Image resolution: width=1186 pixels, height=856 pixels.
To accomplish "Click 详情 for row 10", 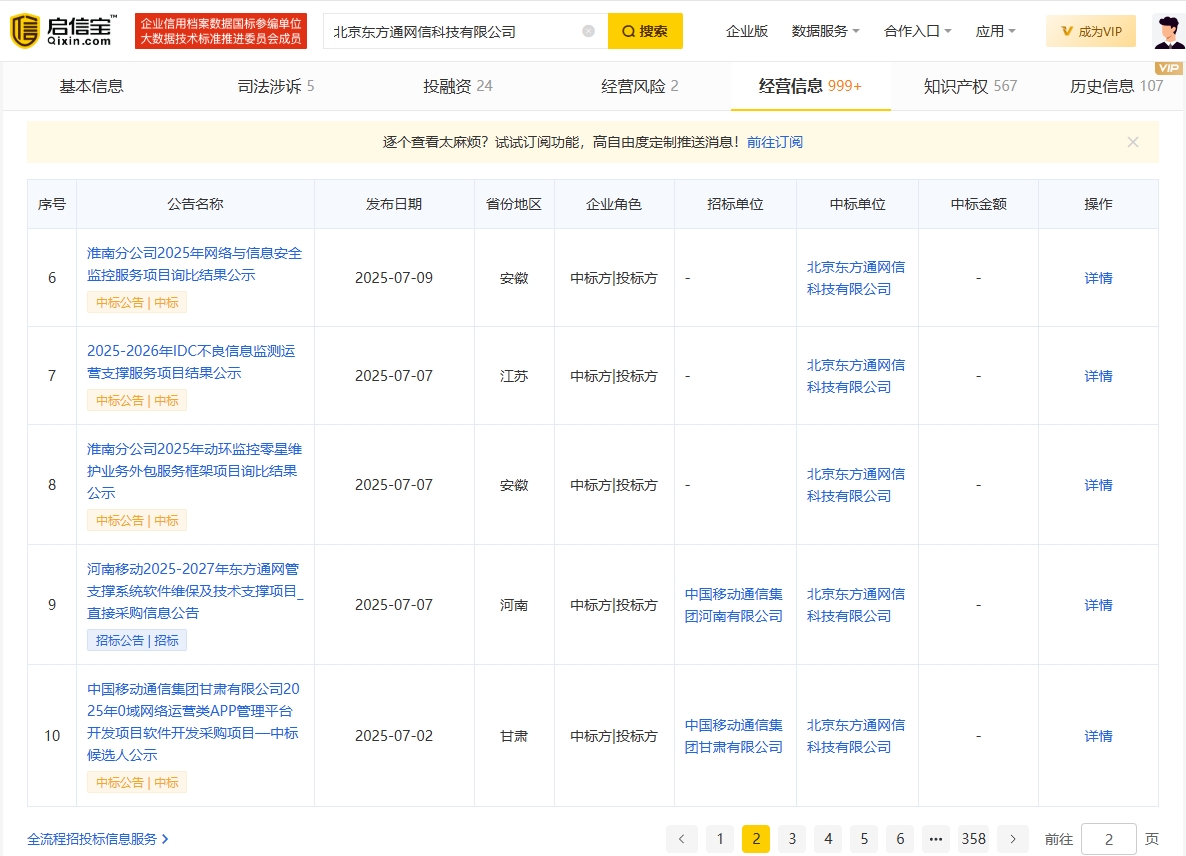I will pyautogui.click(x=1098, y=736).
